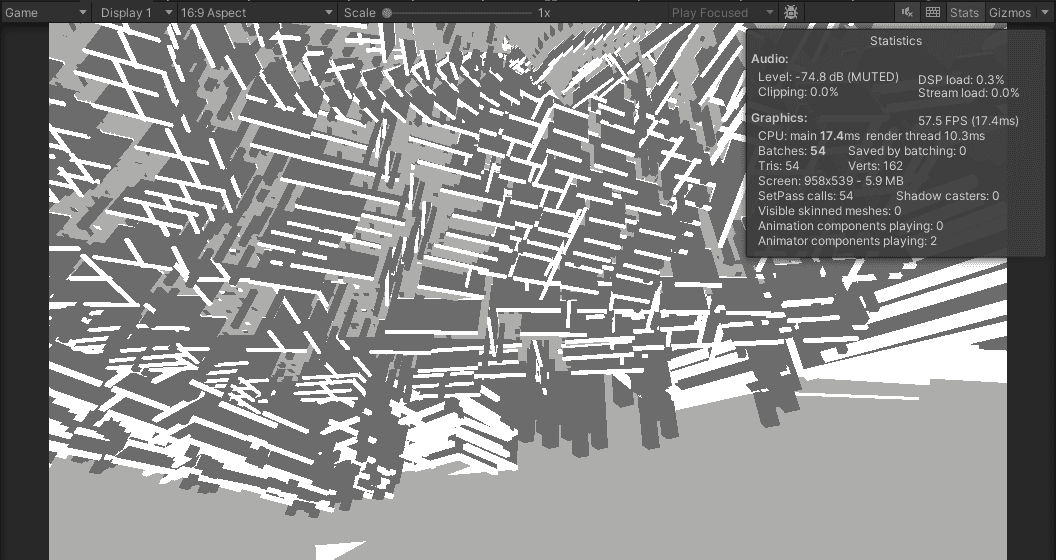The image size is (1056, 560).
Task: Open the Play Focused dropdown
Action: pyautogui.click(x=723, y=12)
